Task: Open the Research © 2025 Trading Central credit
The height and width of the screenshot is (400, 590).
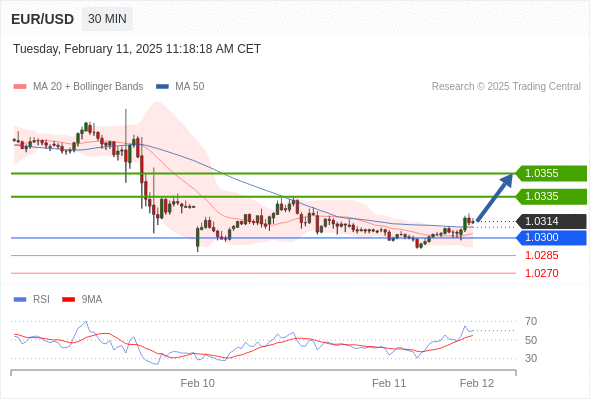Action: click(x=506, y=87)
